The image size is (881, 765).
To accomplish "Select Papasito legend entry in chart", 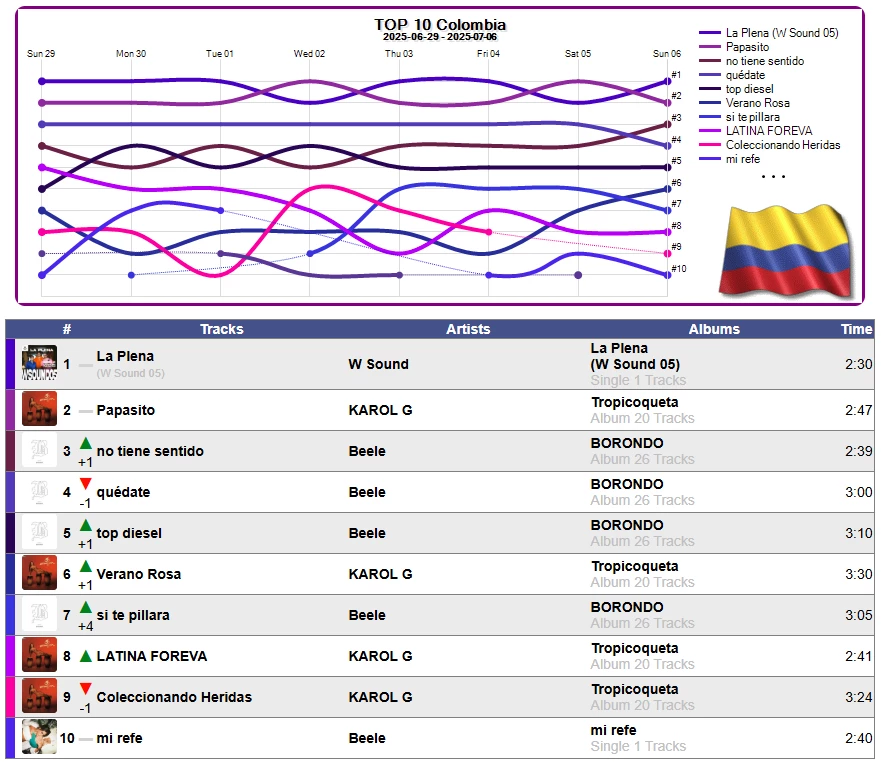I will click(x=747, y=47).
